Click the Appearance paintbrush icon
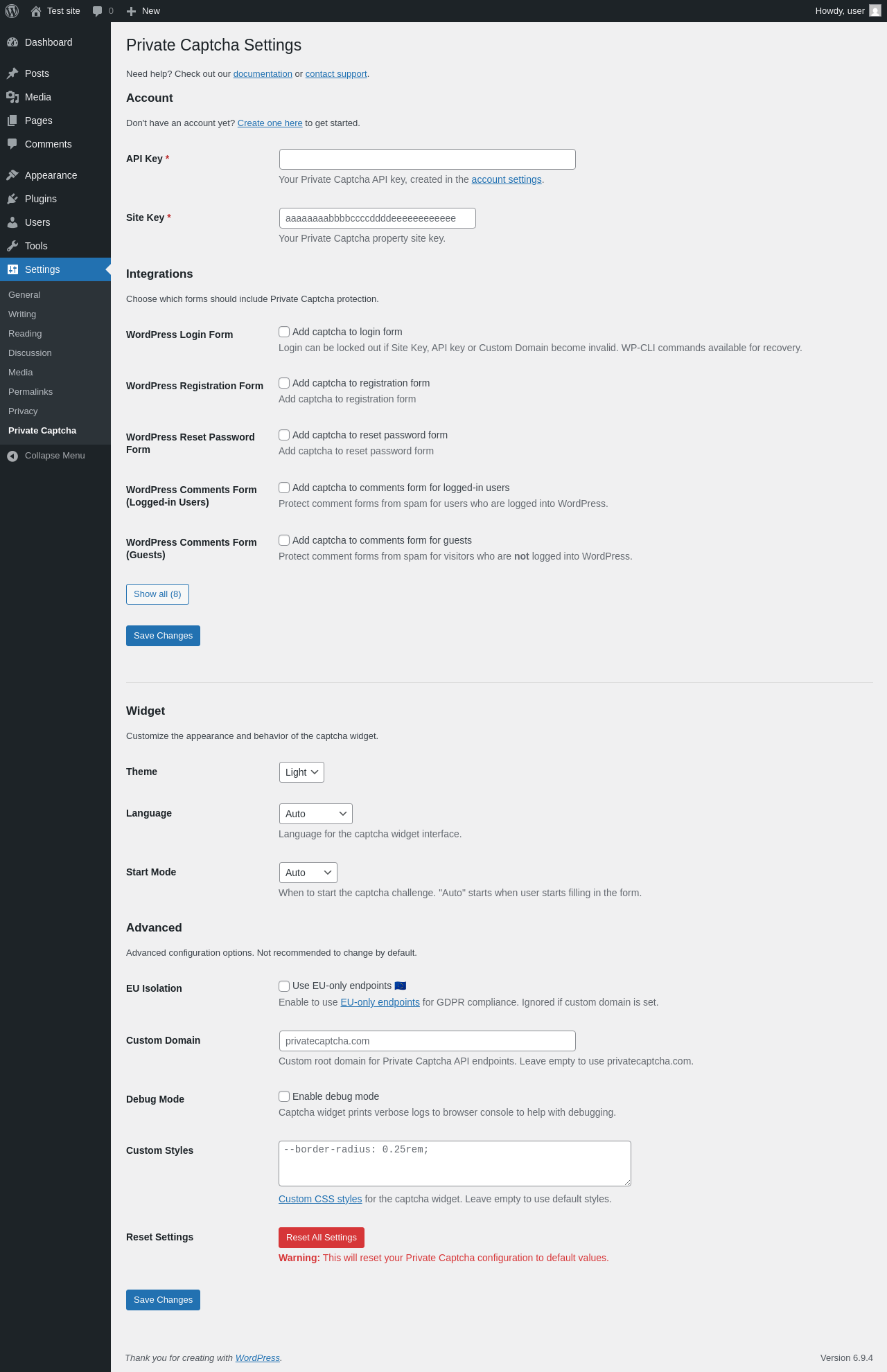 coord(12,175)
